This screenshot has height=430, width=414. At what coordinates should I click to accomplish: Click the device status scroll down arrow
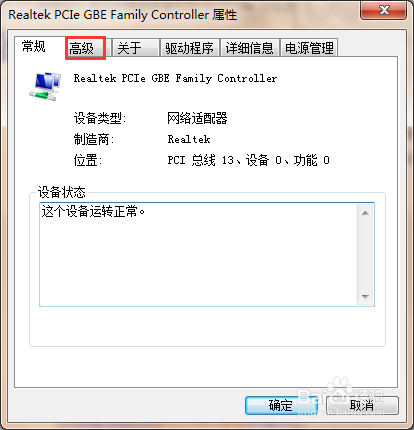365,296
